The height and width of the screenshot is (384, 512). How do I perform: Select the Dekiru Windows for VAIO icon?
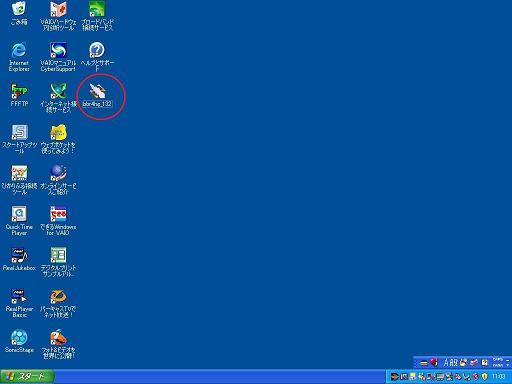pos(58,221)
